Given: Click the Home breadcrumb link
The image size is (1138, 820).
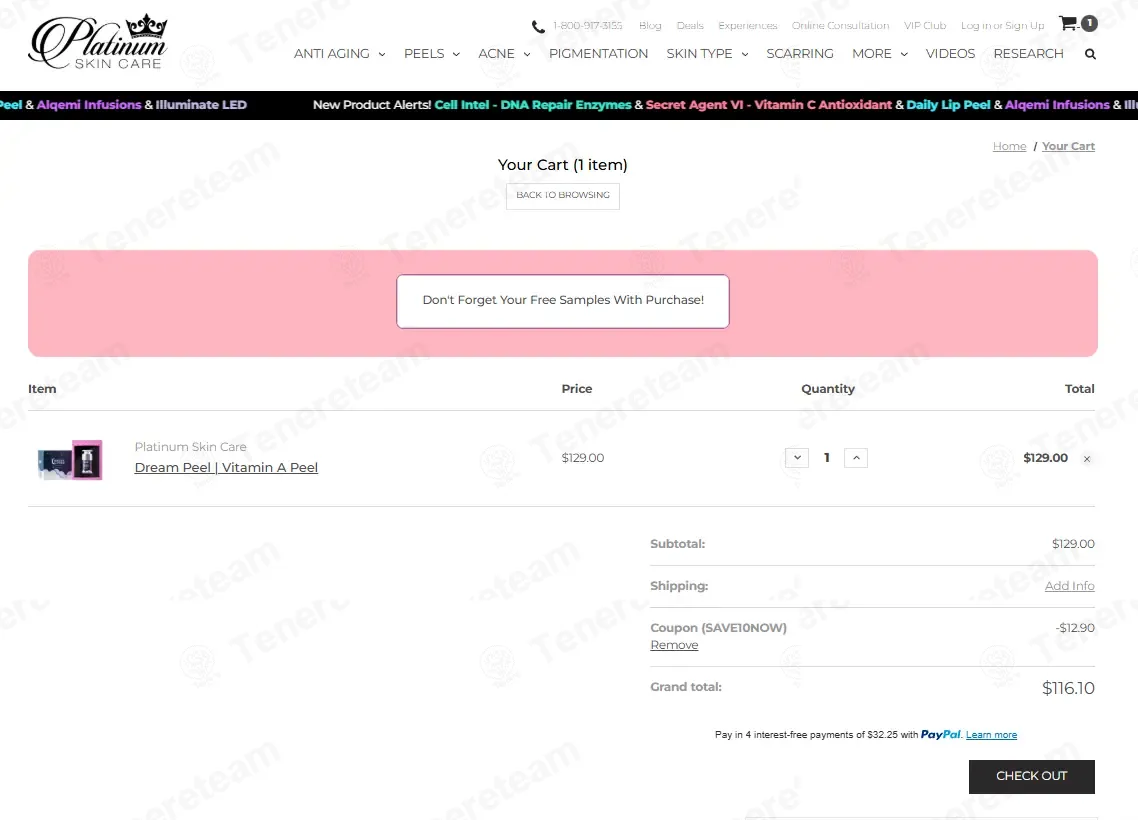Looking at the screenshot, I should (1009, 146).
